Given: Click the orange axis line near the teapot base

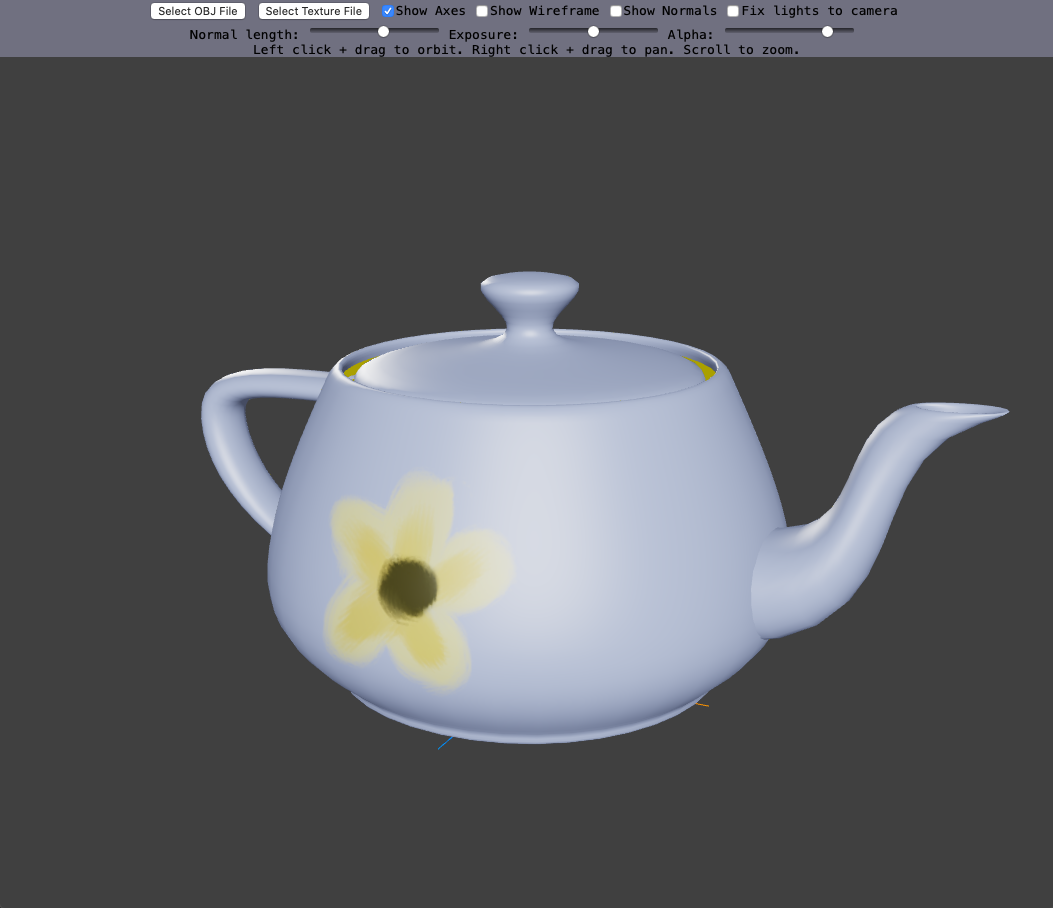Looking at the screenshot, I should click(x=702, y=705).
